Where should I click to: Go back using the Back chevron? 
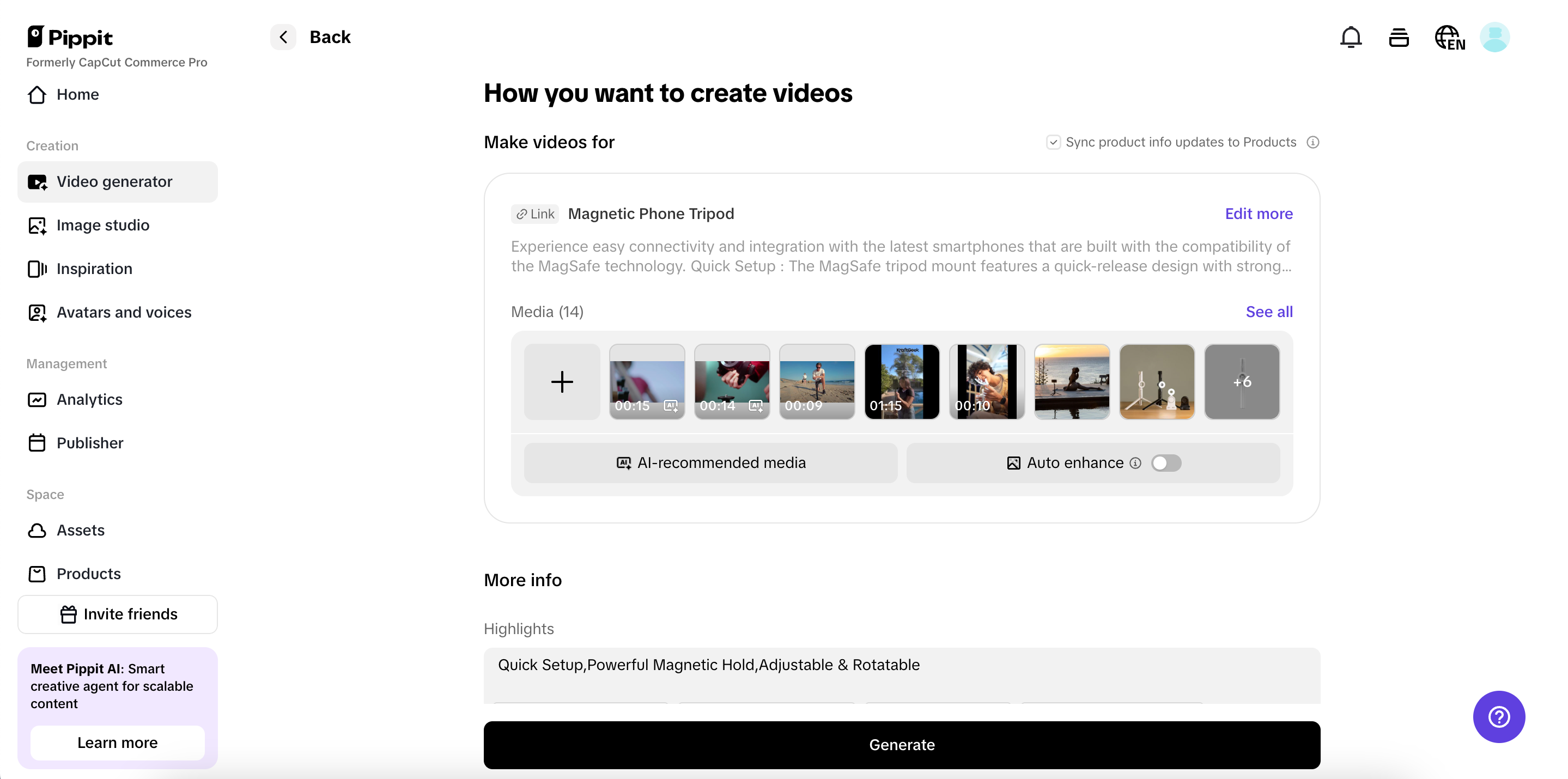click(x=283, y=36)
